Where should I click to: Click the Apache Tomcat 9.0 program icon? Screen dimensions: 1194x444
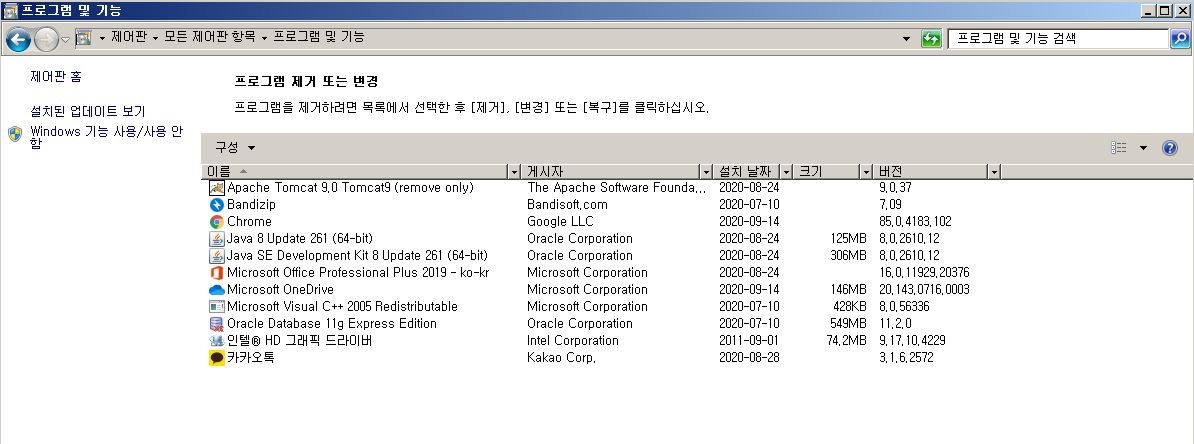pyautogui.click(x=217, y=187)
